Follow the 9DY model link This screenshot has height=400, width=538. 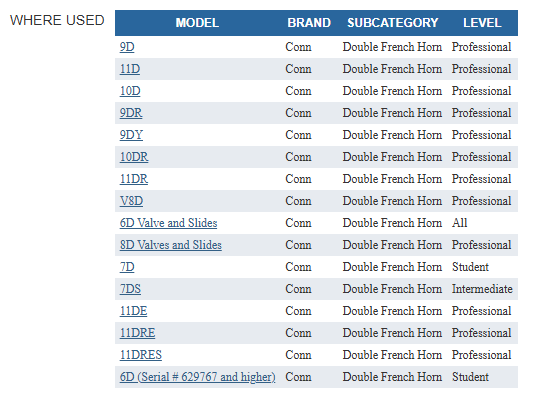click(x=131, y=135)
